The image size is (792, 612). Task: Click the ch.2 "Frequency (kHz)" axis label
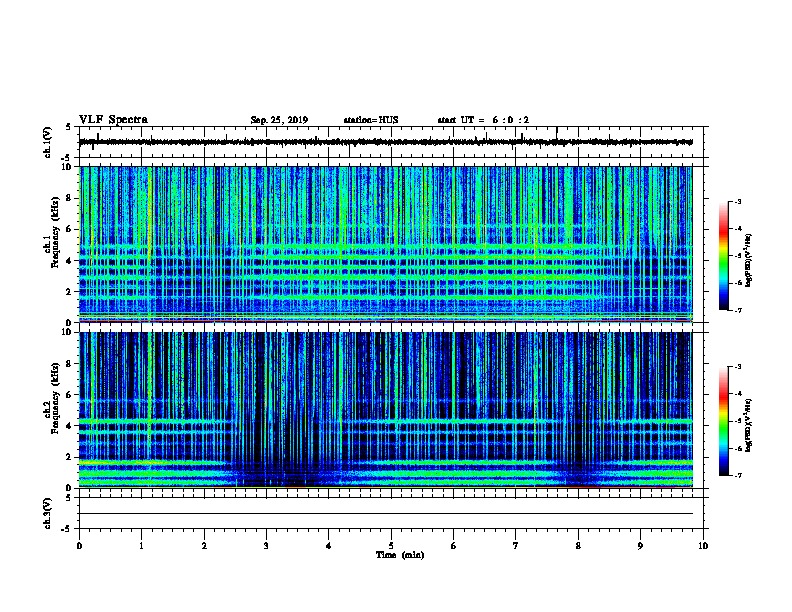coord(56,398)
